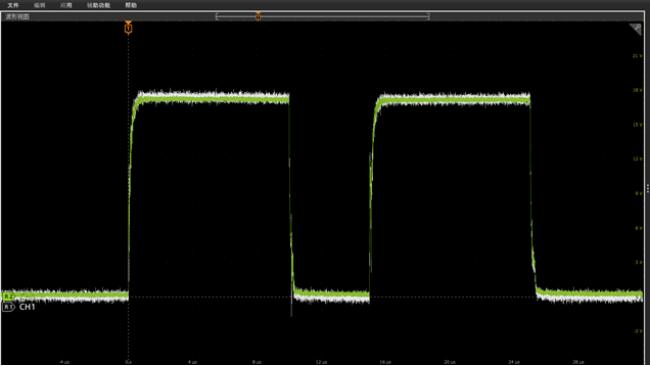Grab the left bracket of the overview bar
Image resolution: width=650 pixels, height=366 pixels.
point(217,16)
